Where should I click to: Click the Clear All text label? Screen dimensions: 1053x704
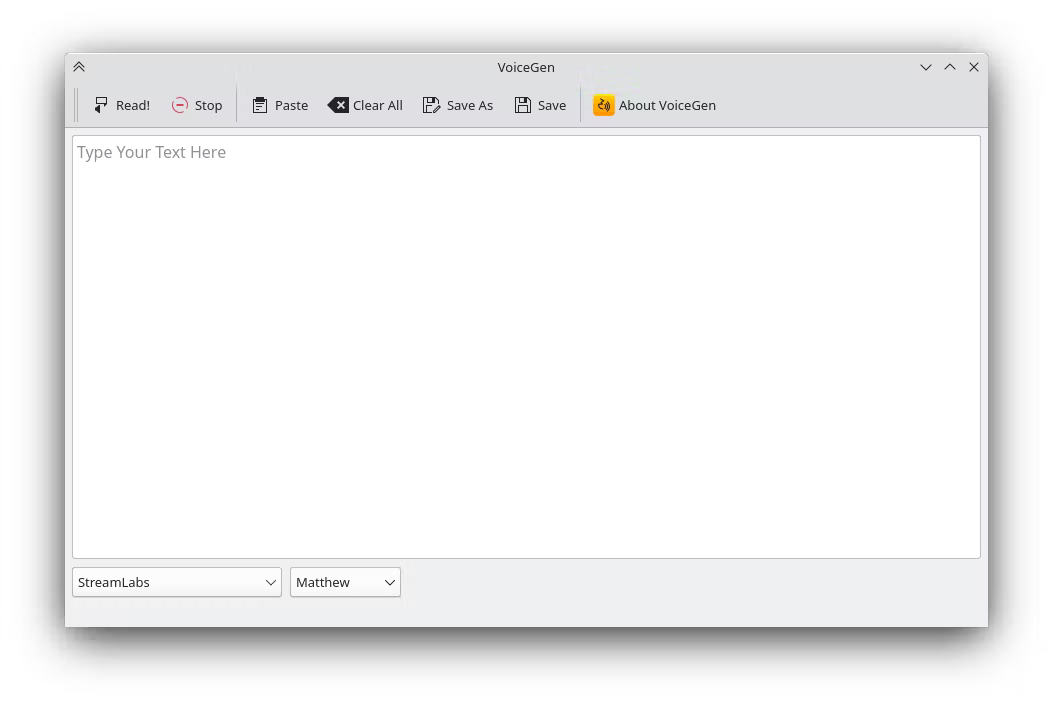377,105
